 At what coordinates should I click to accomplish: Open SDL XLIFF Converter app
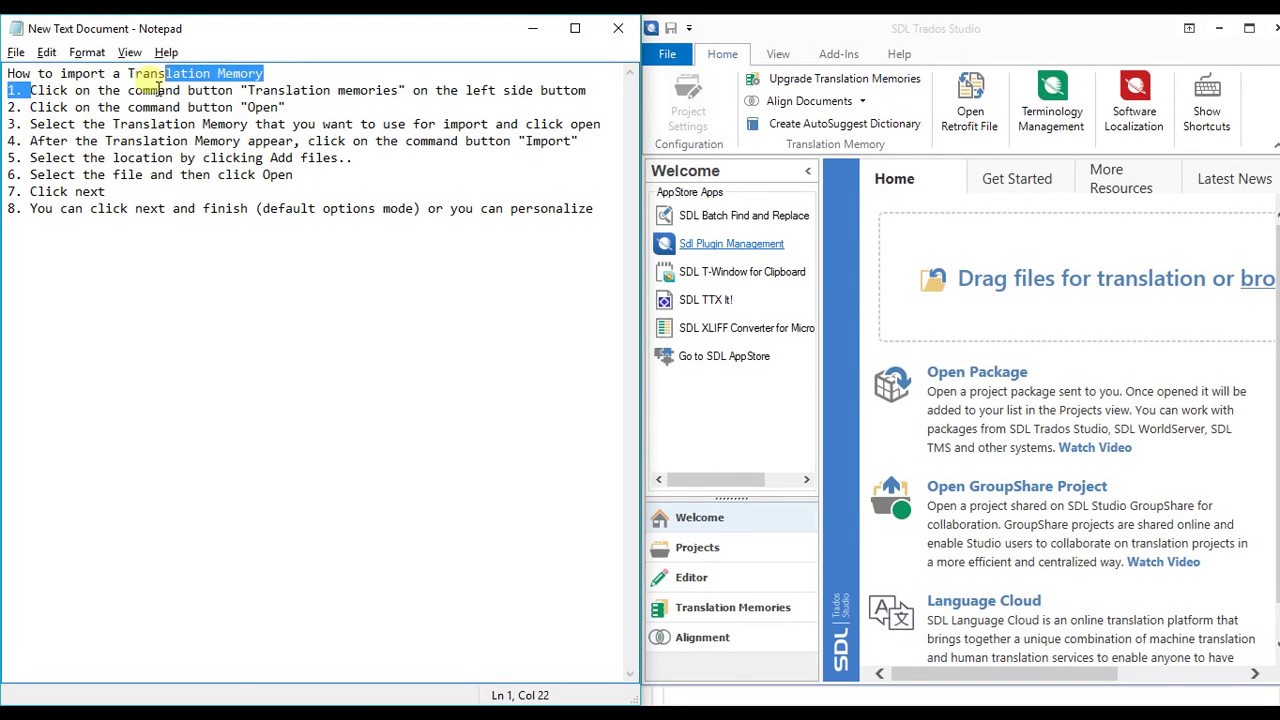coord(735,327)
